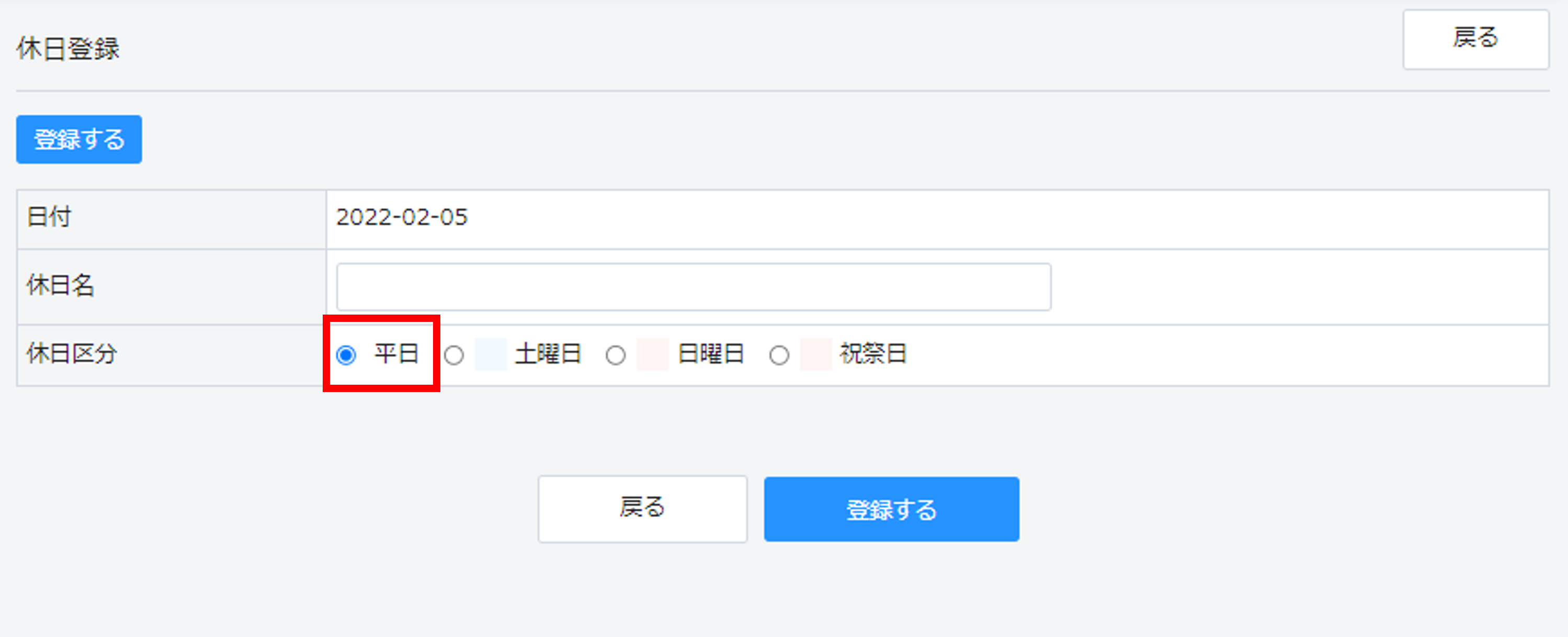Click the pink 祝祭日 color swatch
Viewport: 1568px width, 637px height.
tap(816, 354)
